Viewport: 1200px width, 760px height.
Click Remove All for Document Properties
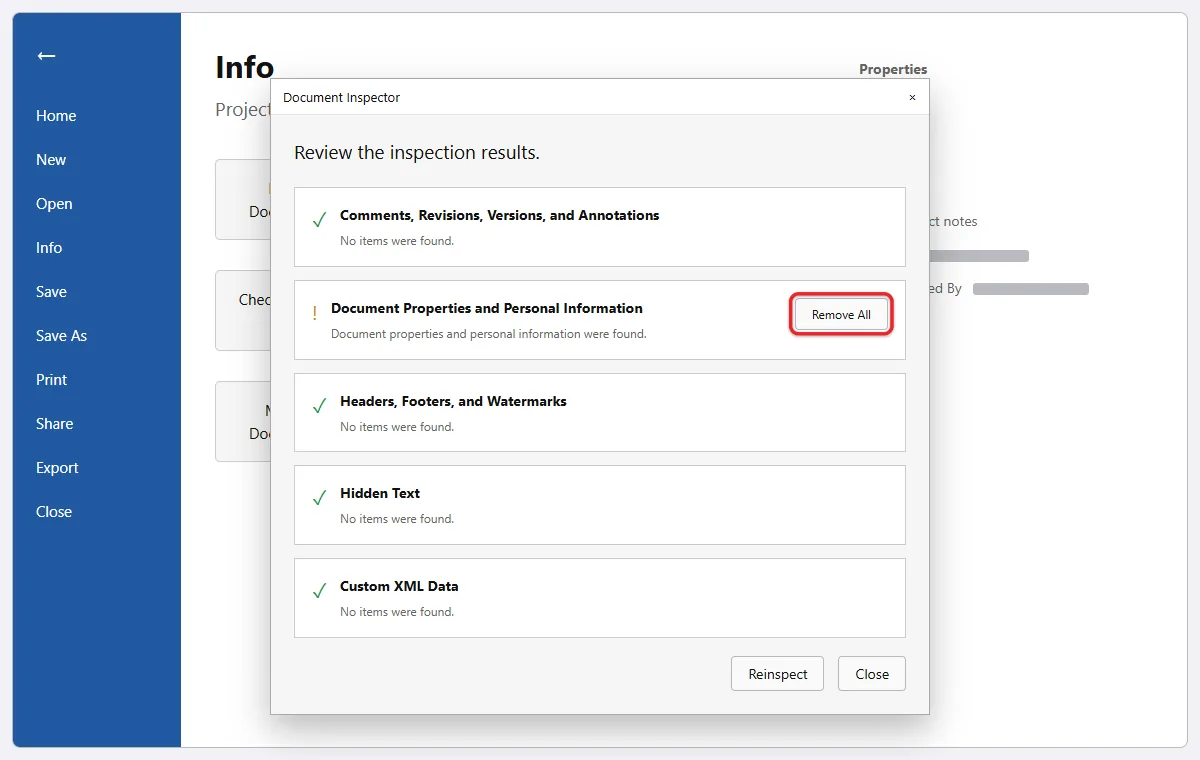[841, 315]
